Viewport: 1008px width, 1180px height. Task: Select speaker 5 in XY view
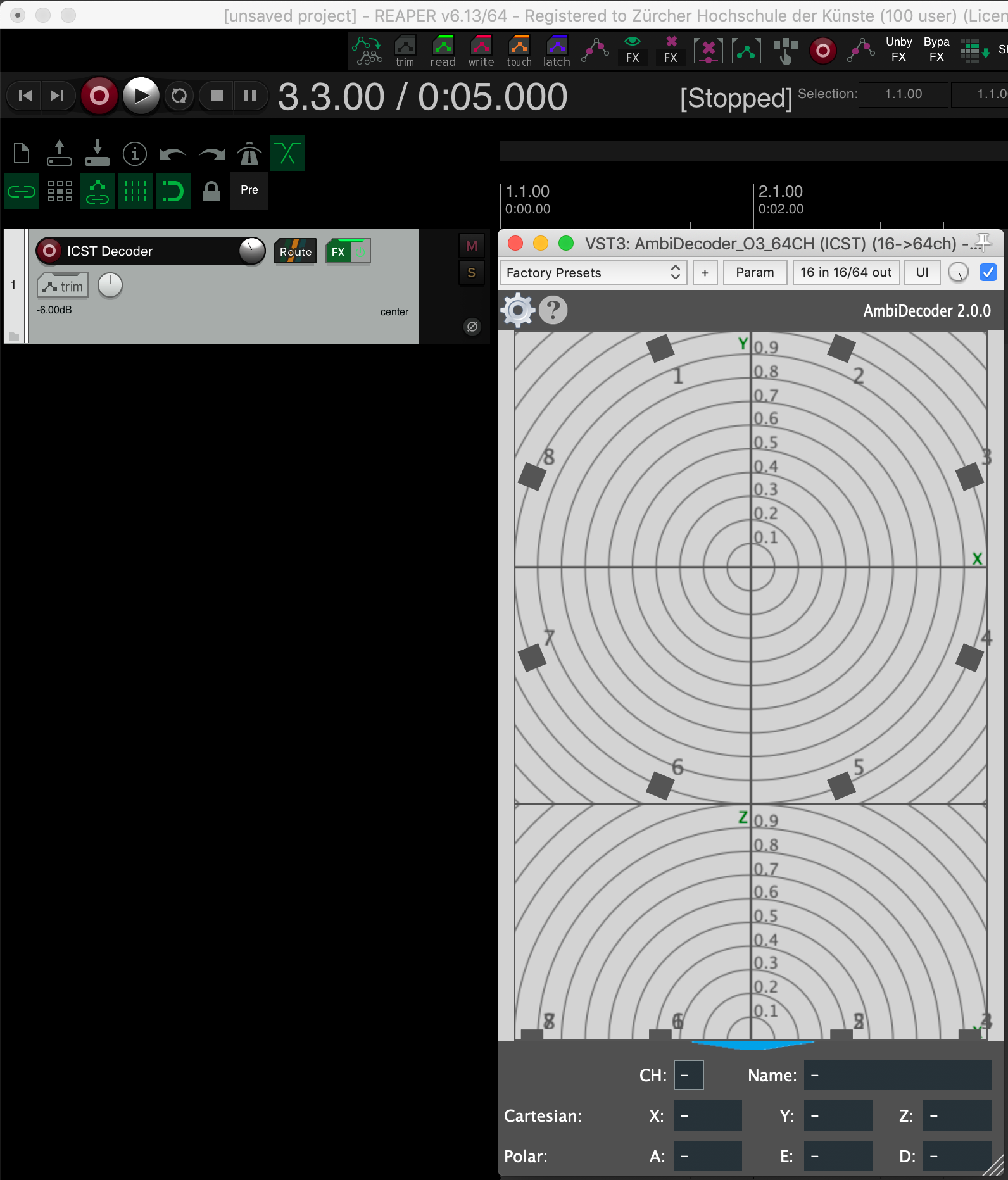[841, 786]
